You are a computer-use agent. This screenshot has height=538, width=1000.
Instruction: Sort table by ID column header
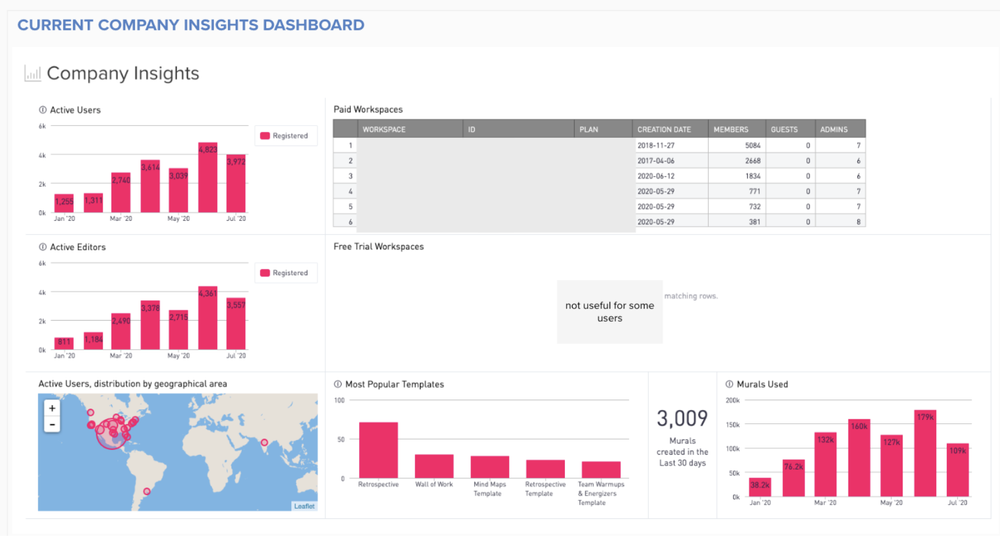(x=518, y=129)
